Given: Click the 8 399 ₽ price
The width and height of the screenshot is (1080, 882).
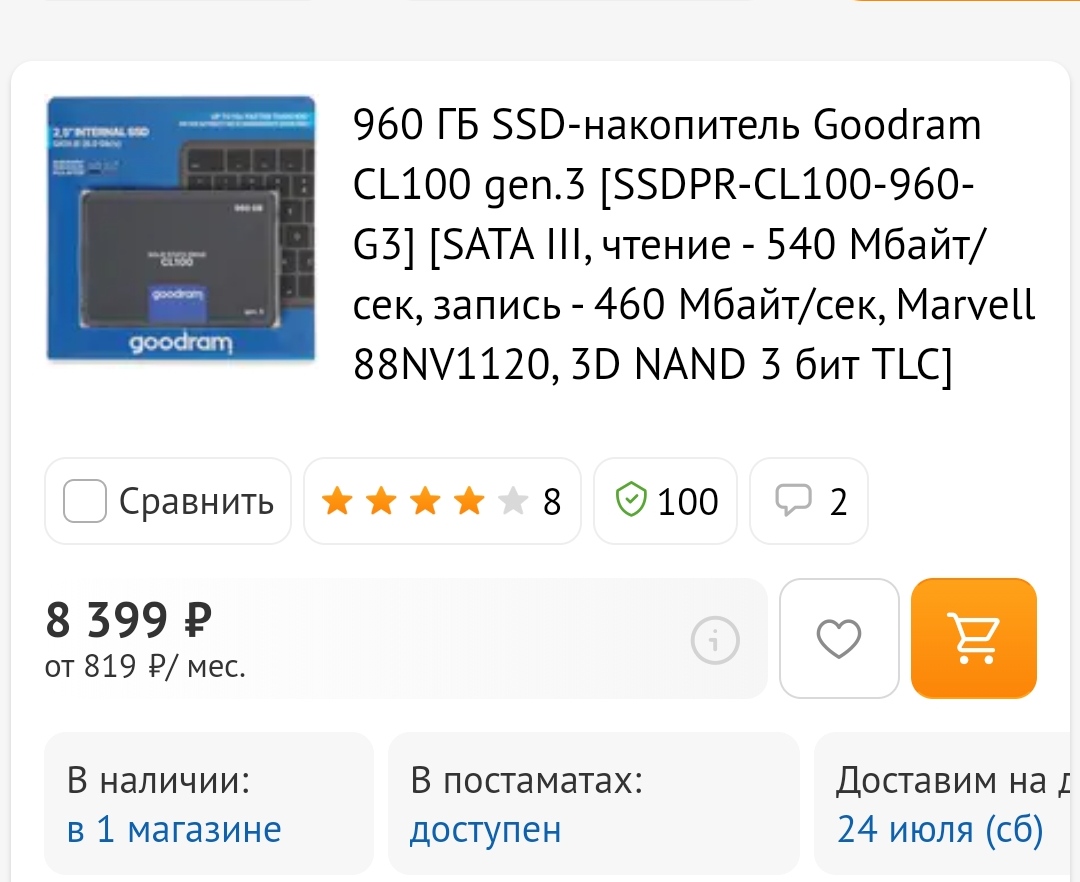Looking at the screenshot, I should (129, 621).
